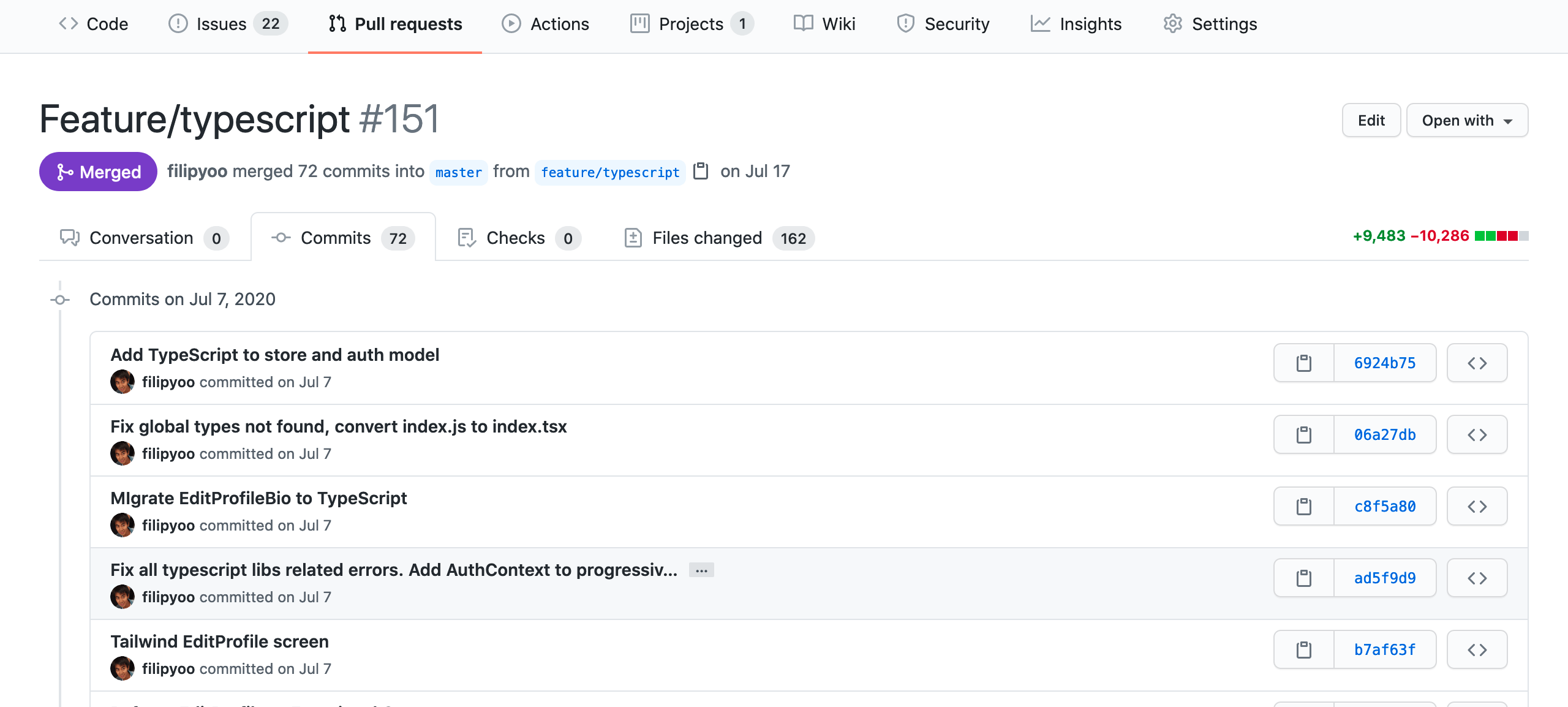Copy SHA for commit c8f5a80
The width and height of the screenshot is (1568, 707).
click(1304, 506)
